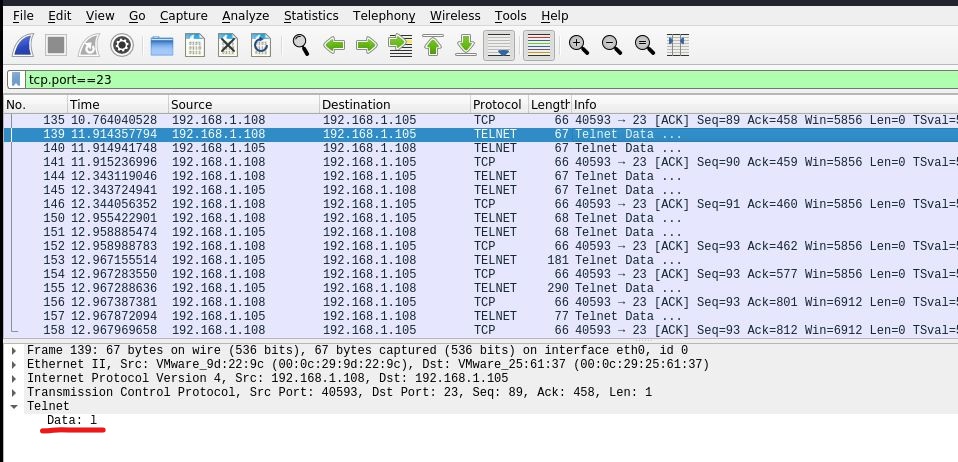958x462 pixels.
Task: Click the display filter bookmark icon
Action: 16,79
